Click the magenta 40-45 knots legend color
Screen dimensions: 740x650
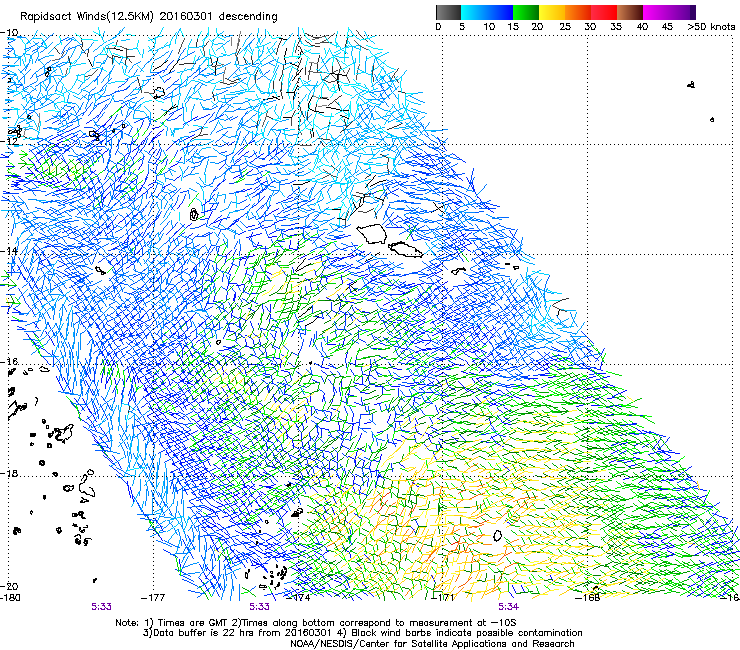[x=656, y=12]
